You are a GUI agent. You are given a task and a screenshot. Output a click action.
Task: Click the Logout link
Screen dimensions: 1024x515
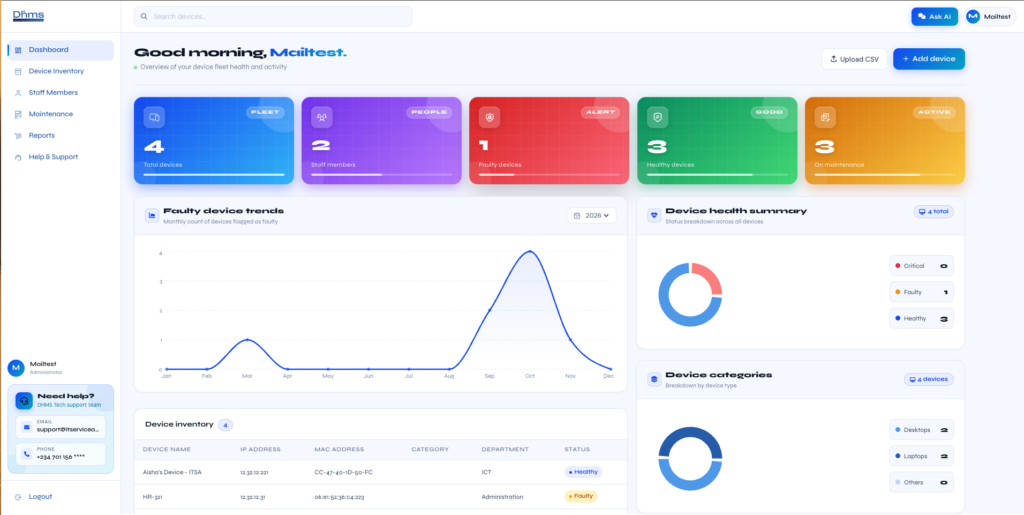coord(40,497)
